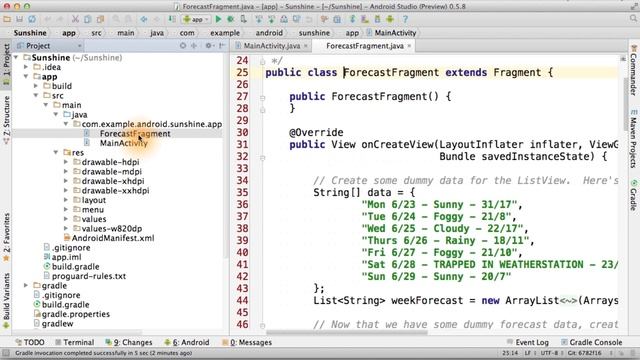The height and width of the screenshot is (360, 640).
Task: Open the TODO tool window
Action: tap(30, 342)
